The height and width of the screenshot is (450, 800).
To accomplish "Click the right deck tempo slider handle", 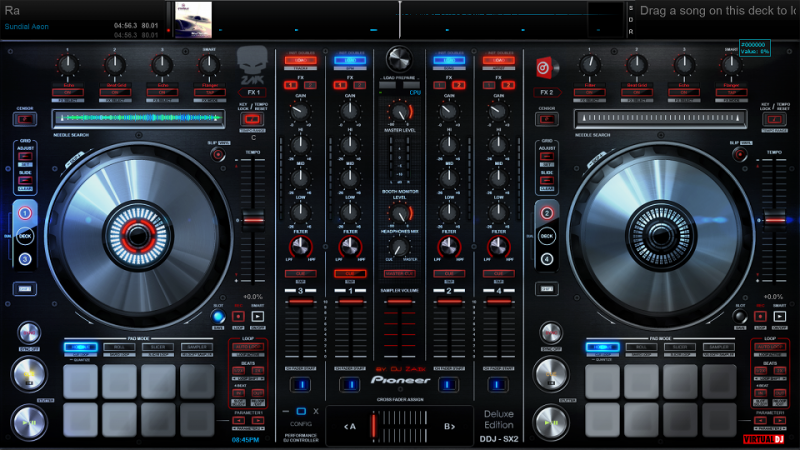I will [774, 220].
